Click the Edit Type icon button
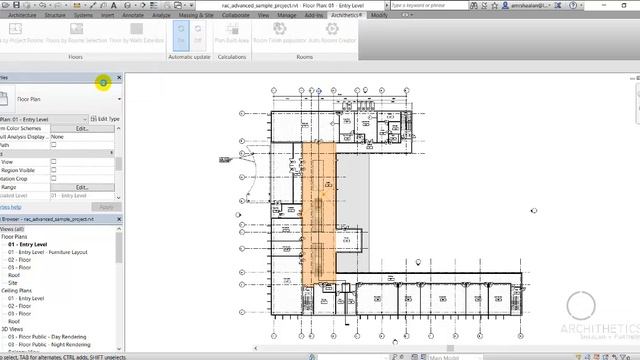Screen dimensions: 640x360 pos(105,119)
